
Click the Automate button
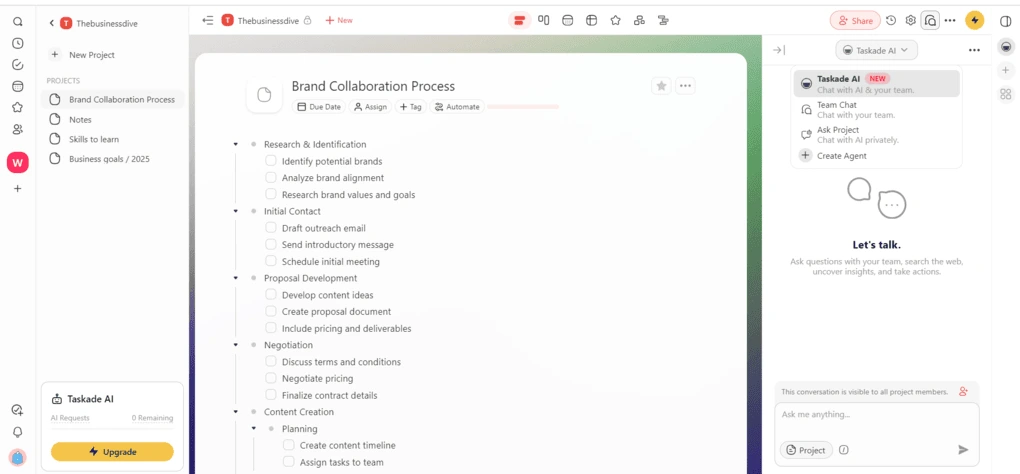click(457, 107)
